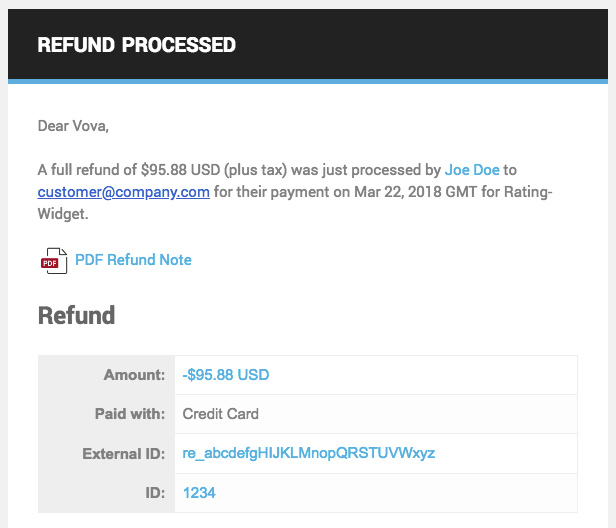The image size is (616, 528).
Task: Click the Dear Vova greeting text
Action: tap(73, 125)
